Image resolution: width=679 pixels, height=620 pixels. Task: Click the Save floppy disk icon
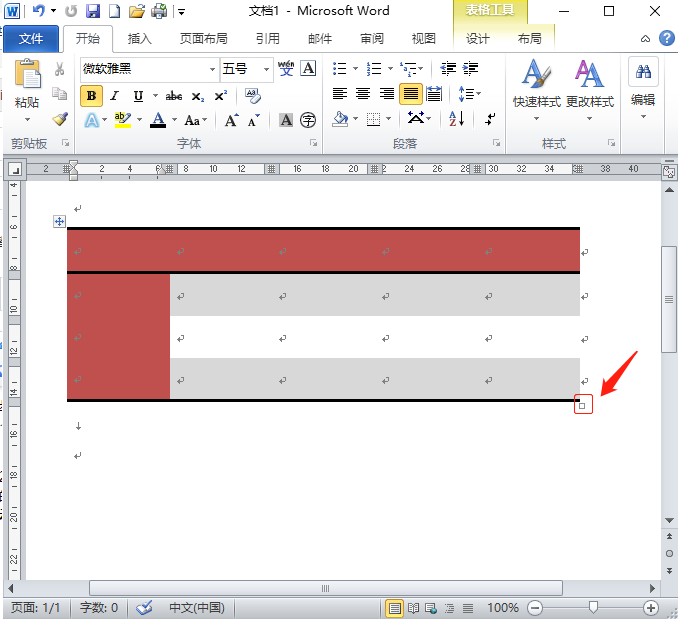[93, 11]
